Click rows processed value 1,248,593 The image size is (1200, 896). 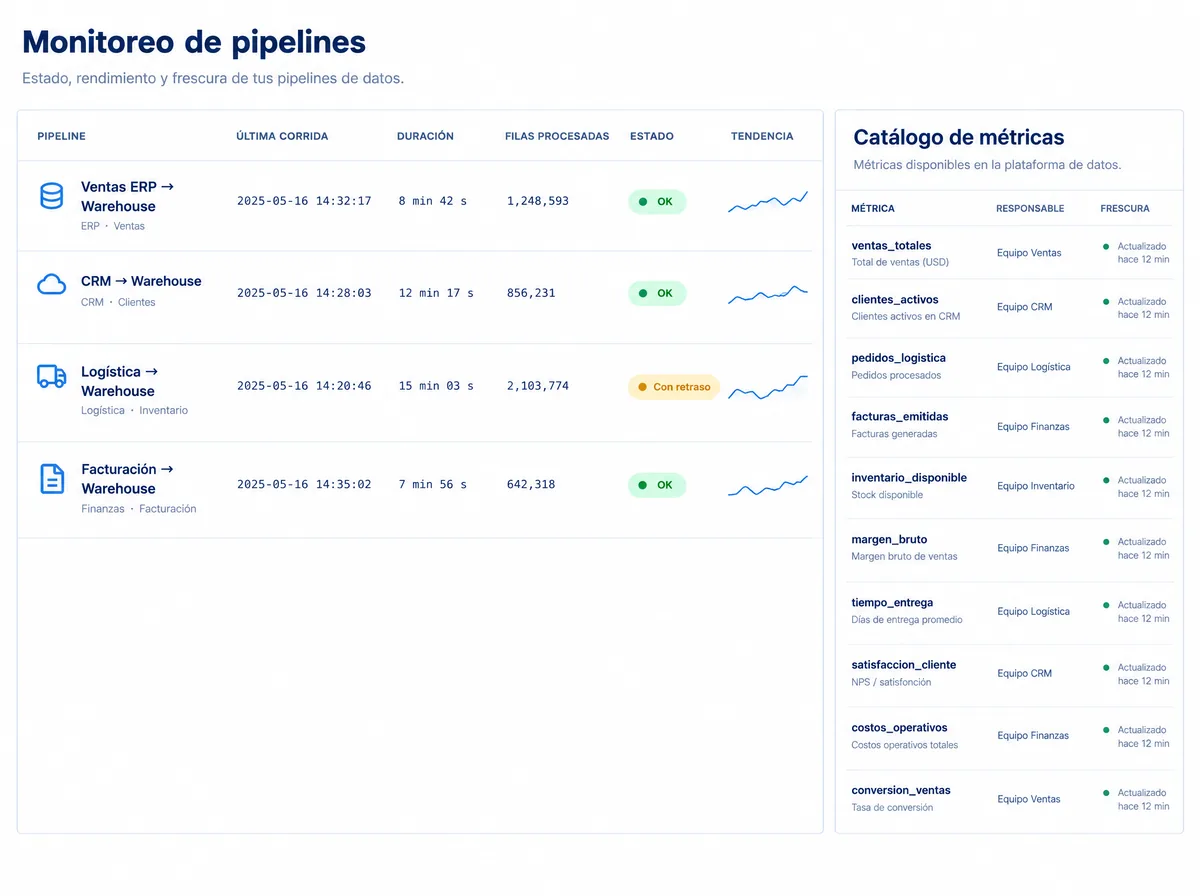[537, 201]
